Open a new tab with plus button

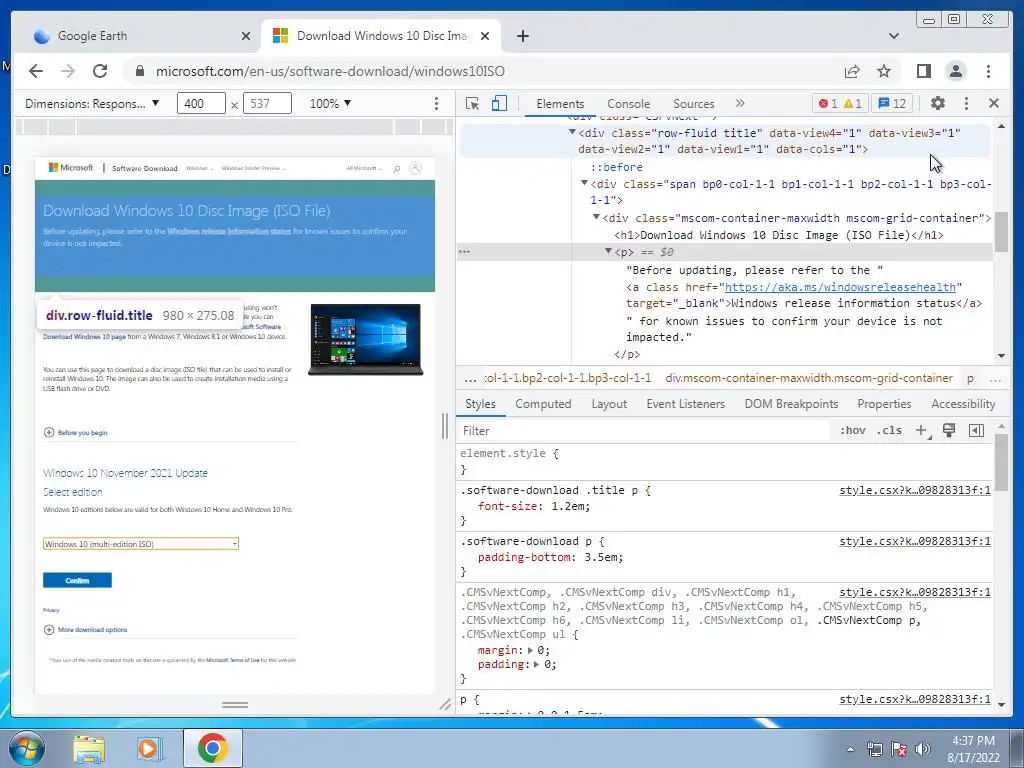point(522,36)
